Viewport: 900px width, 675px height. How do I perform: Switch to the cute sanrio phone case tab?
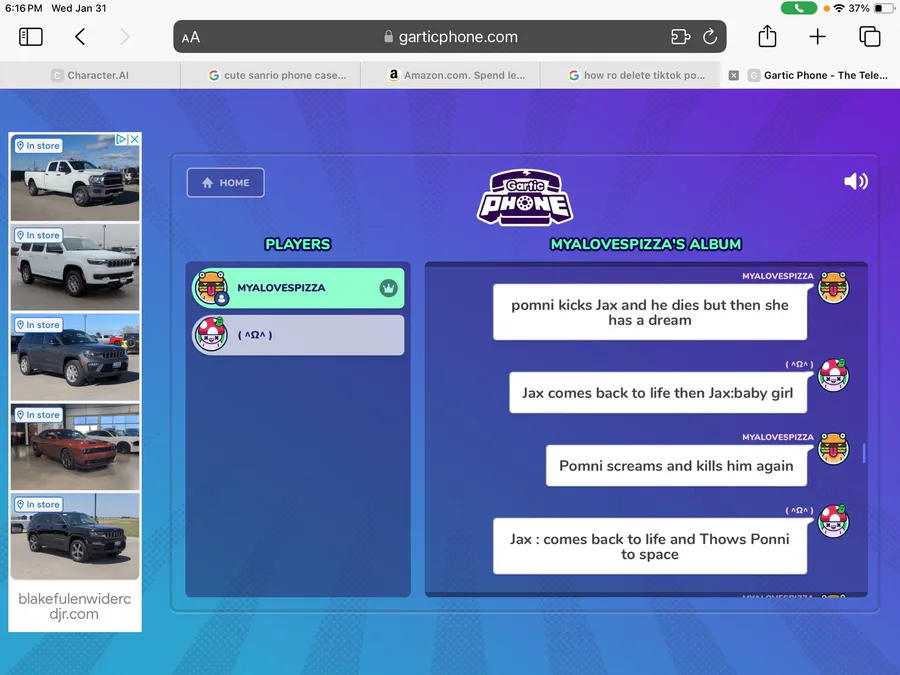point(270,75)
